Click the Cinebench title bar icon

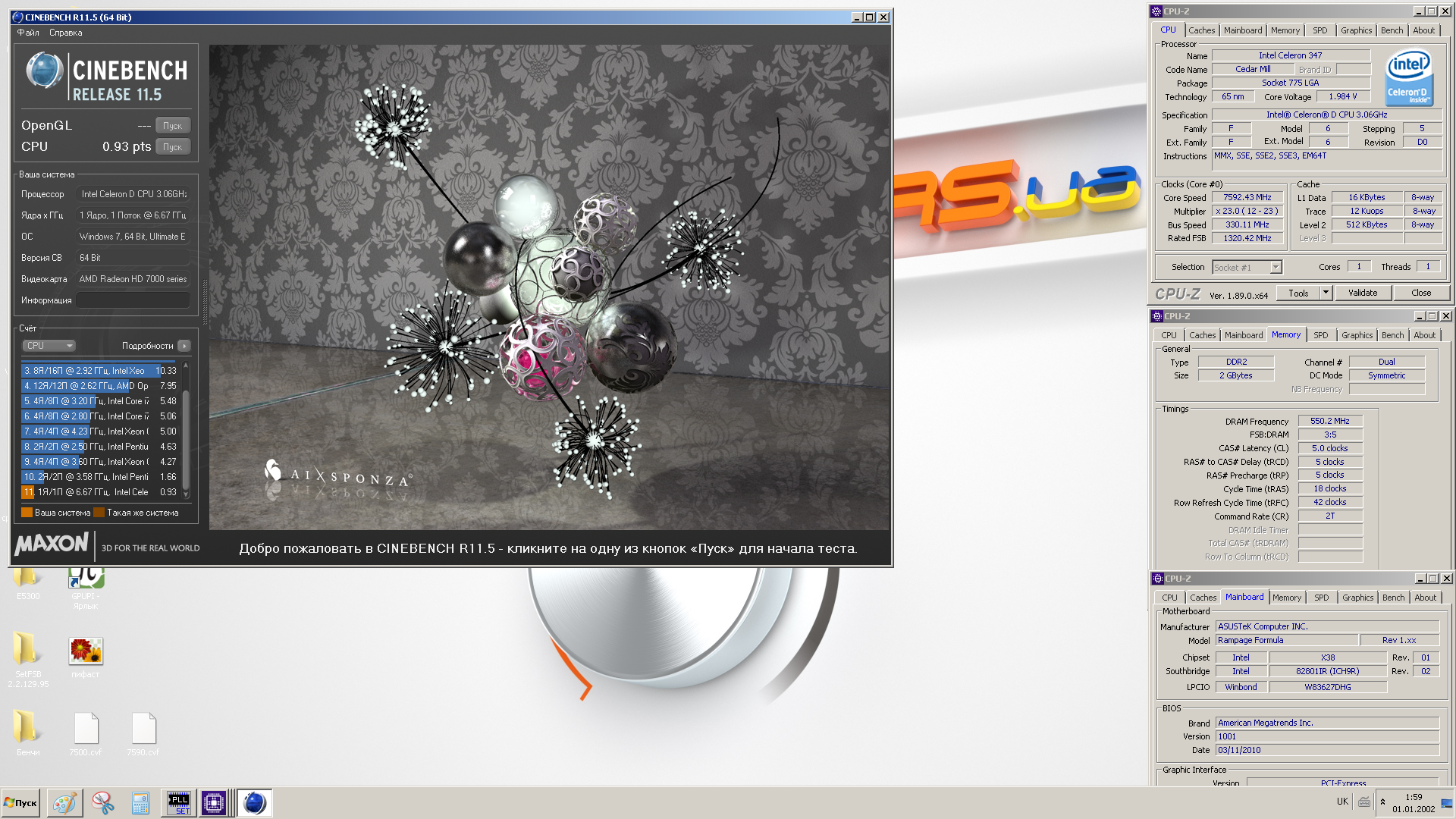(x=18, y=17)
